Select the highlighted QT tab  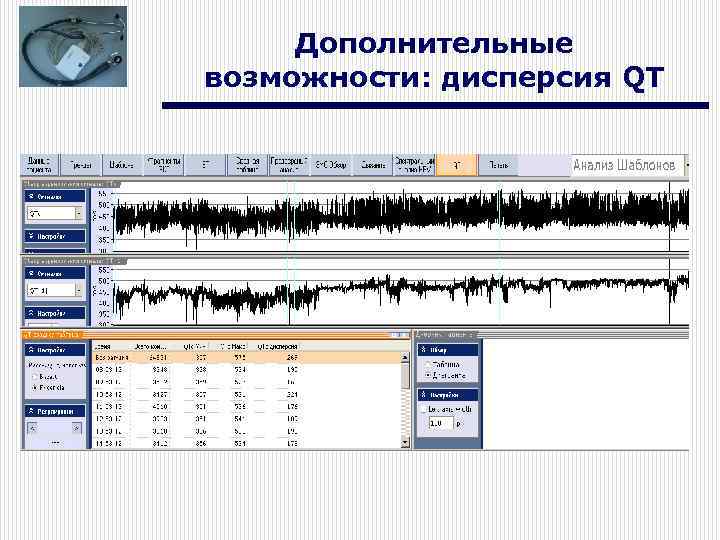(456, 165)
